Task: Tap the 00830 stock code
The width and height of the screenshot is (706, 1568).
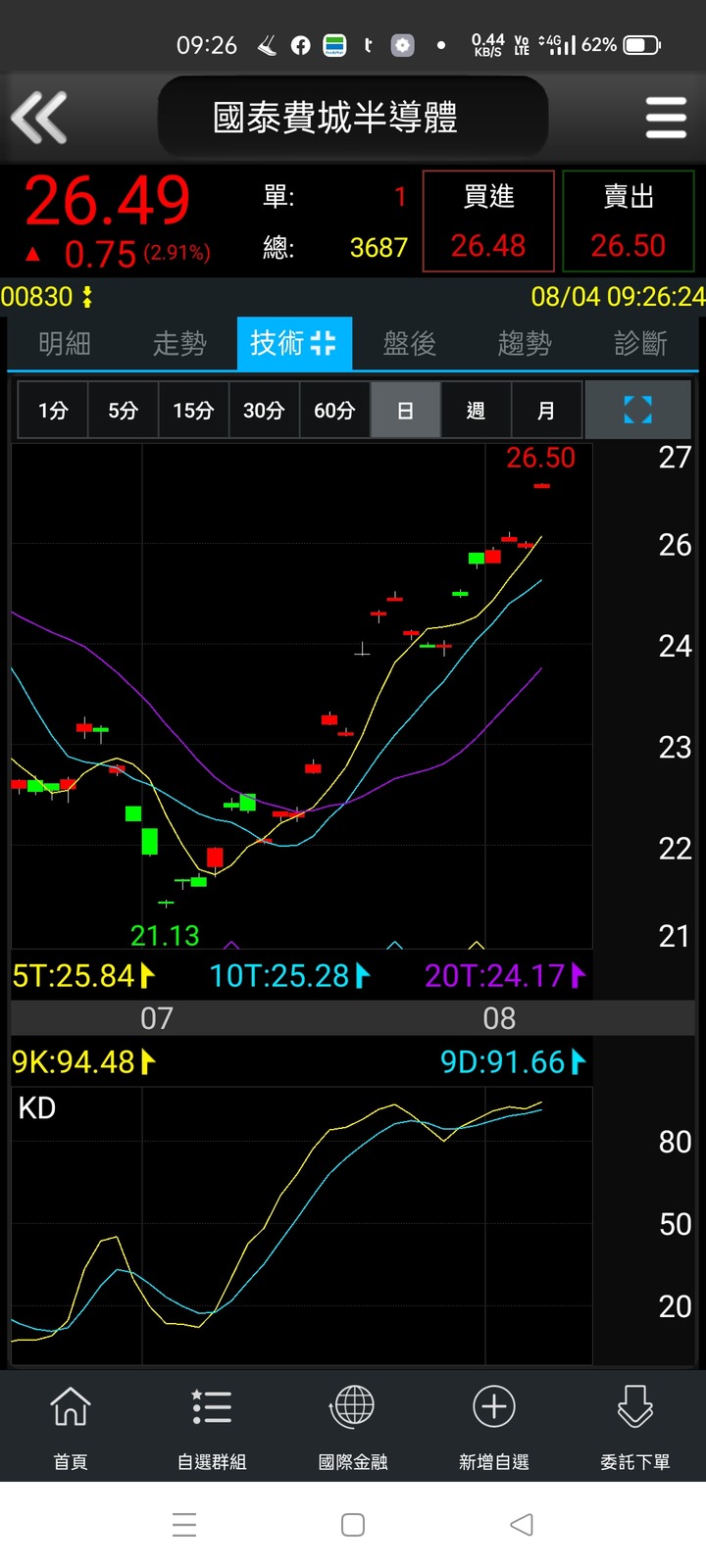Action: coord(37,296)
